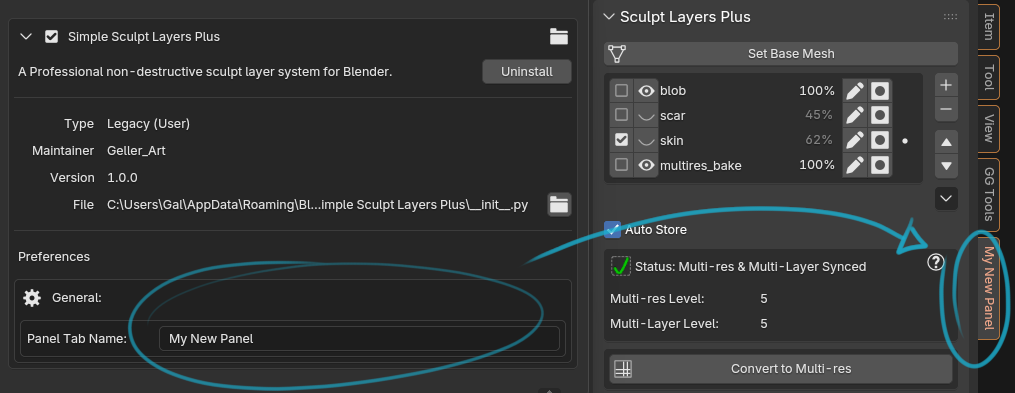Viewport: 1015px width, 393px height.
Task: Collapse the Sculpt Layers Plus panel header
Action: [x=608, y=17]
